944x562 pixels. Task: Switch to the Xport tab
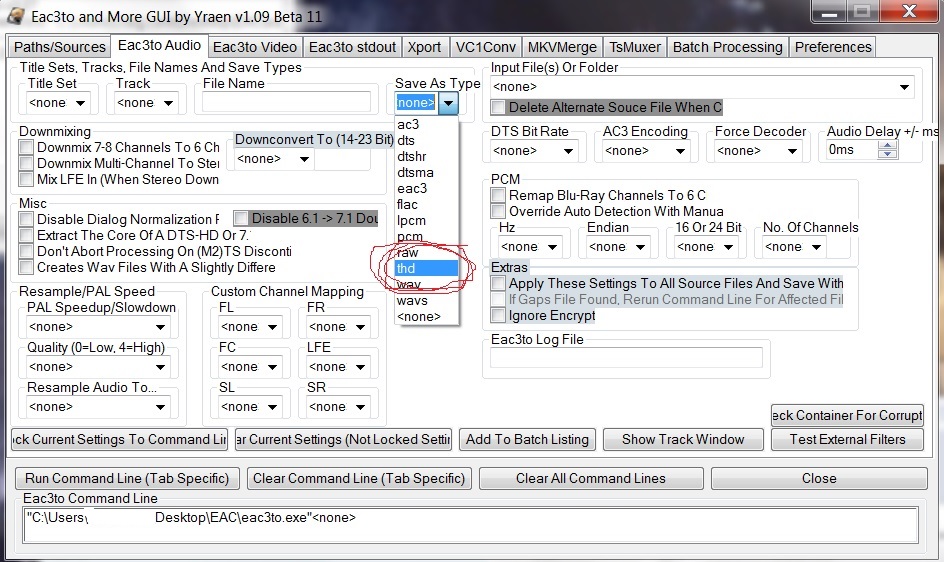point(424,47)
